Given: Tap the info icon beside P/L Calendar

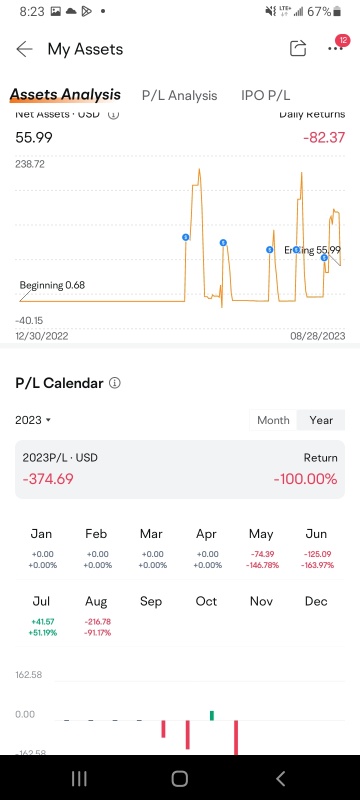Looking at the screenshot, I should tap(115, 383).
